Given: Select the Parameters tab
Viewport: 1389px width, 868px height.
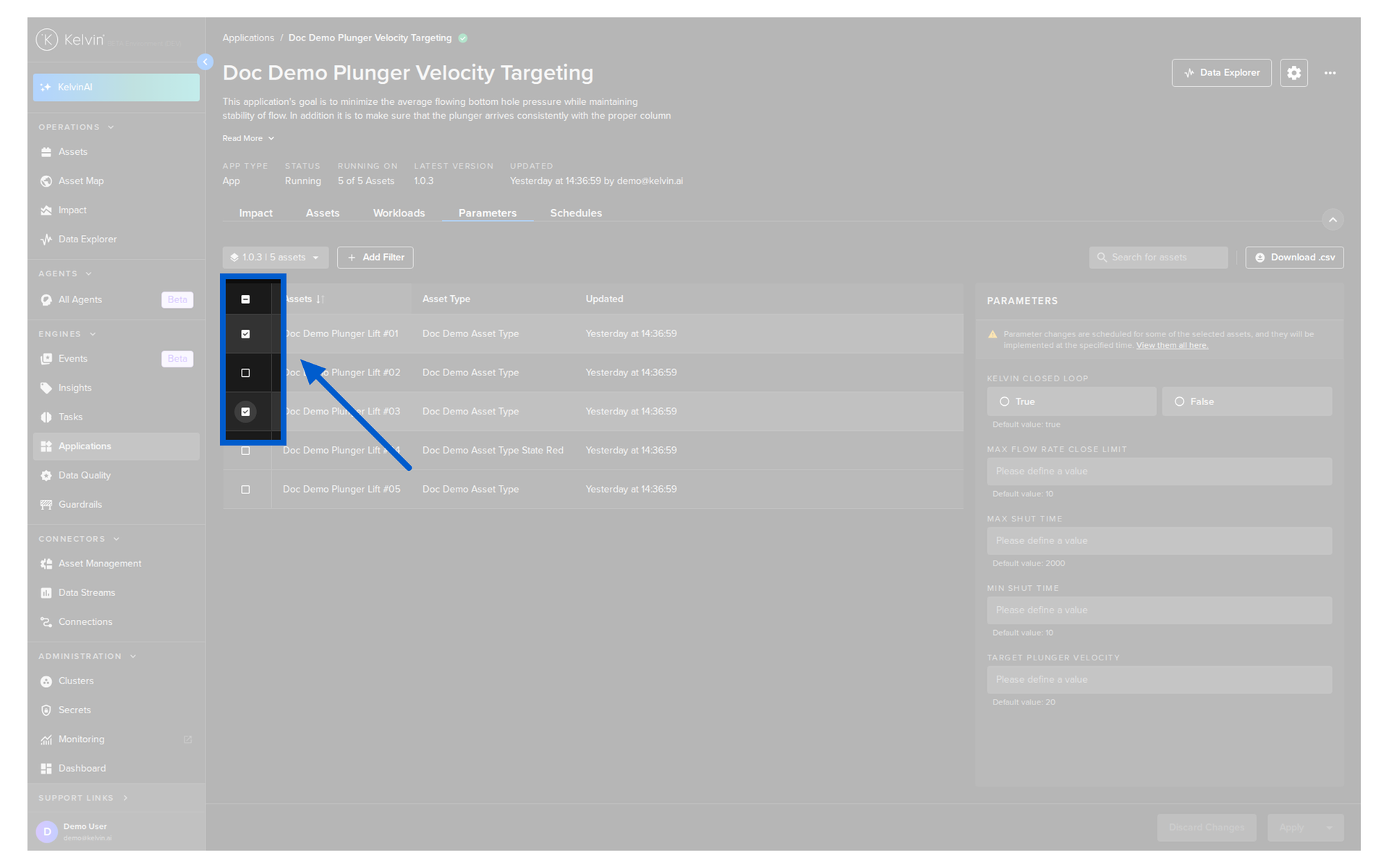Looking at the screenshot, I should pyautogui.click(x=488, y=213).
